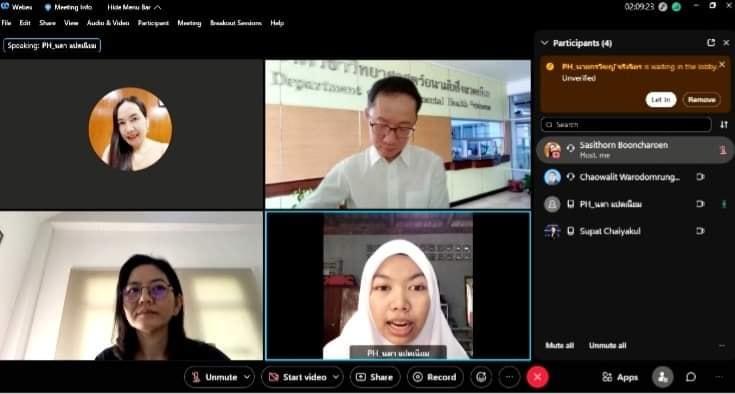Viewport: 735px width, 394px height.
Task: Click Supat Chaiyakul's avatar icon
Action: 552,231
